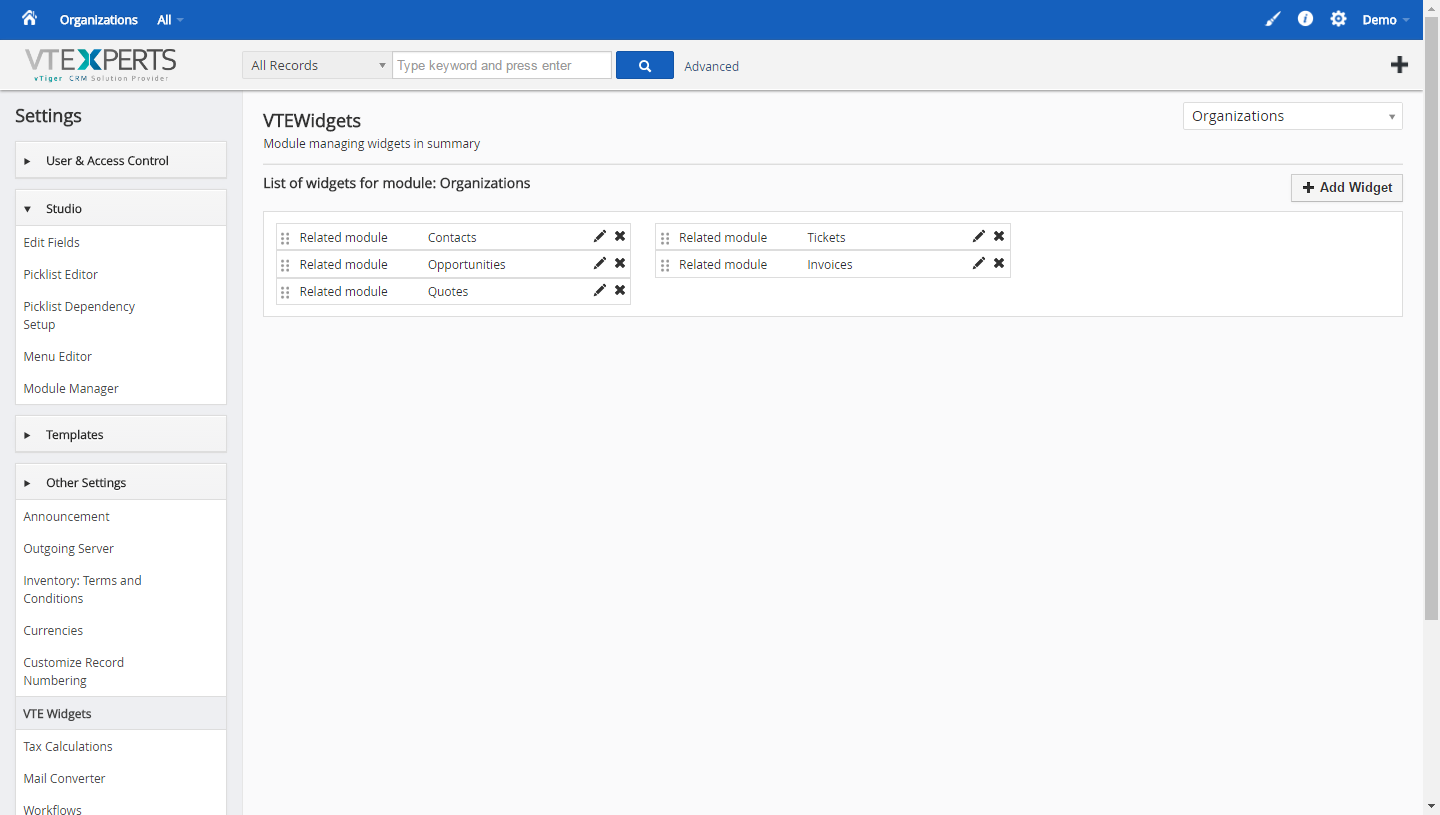The height and width of the screenshot is (815, 1440).
Task: Edit the Opportunities widget
Action: coord(600,263)
